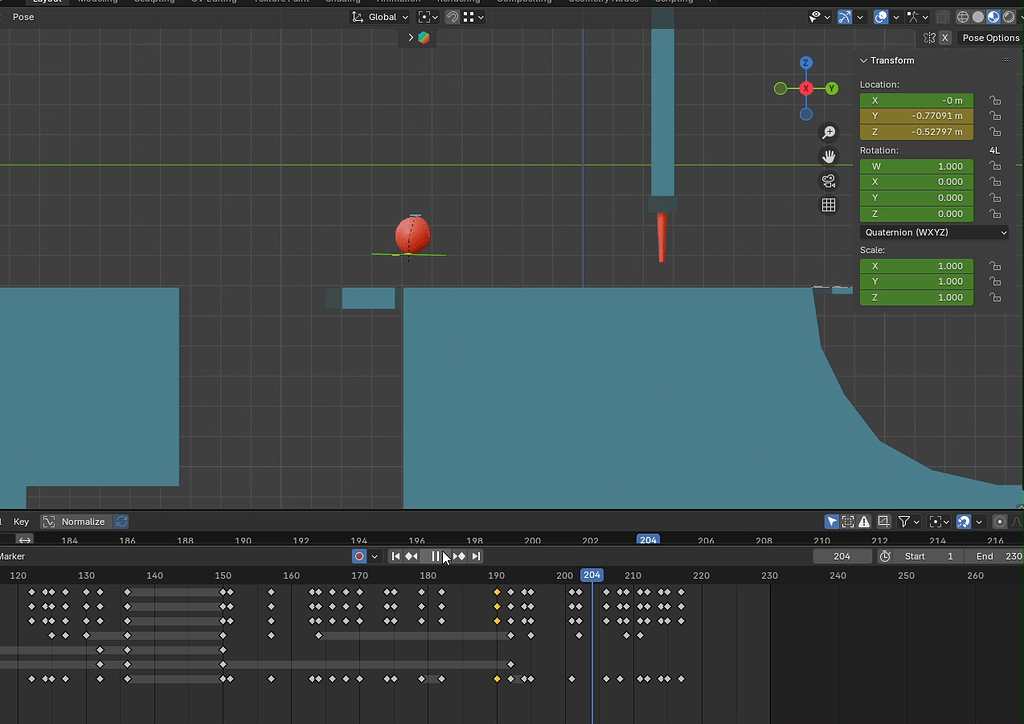Click the Location Z value -0.52797 m
The image size is (1024, 724).
(x=916, y=132)
